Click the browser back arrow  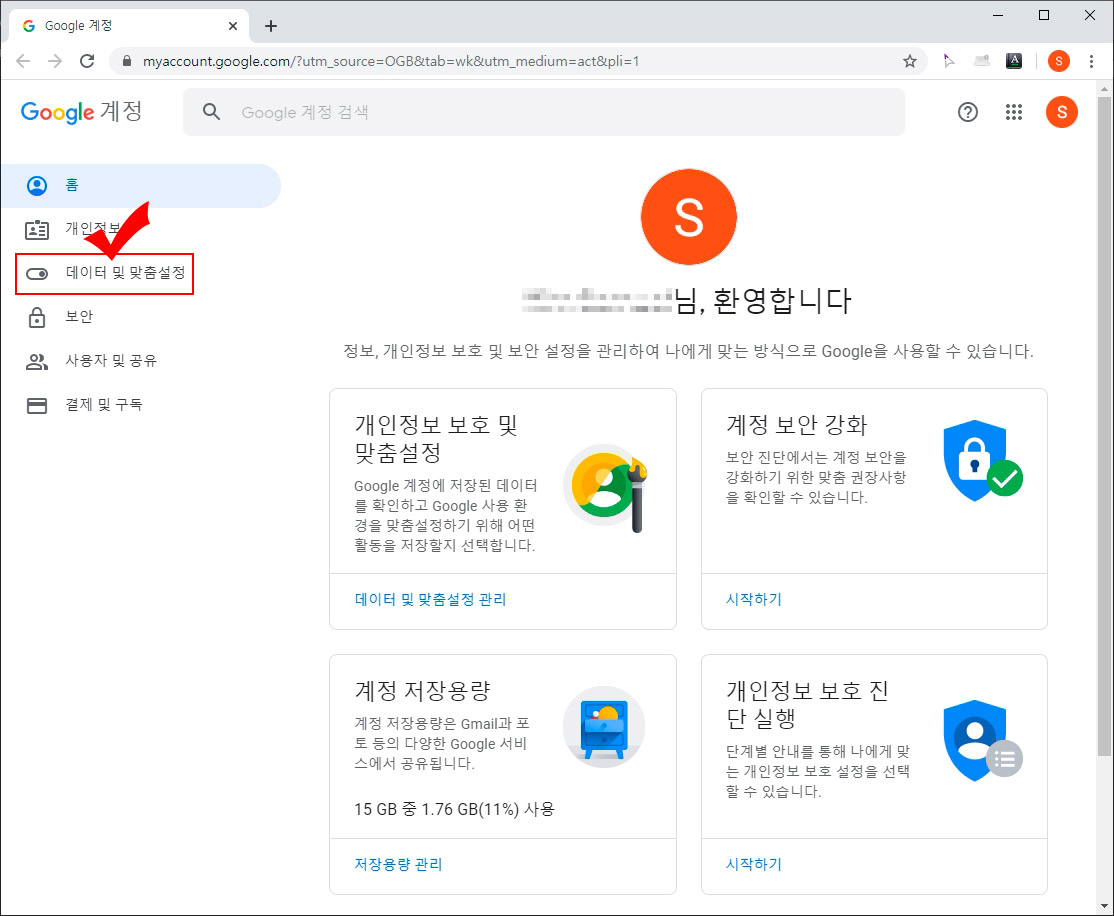point(23,61)
